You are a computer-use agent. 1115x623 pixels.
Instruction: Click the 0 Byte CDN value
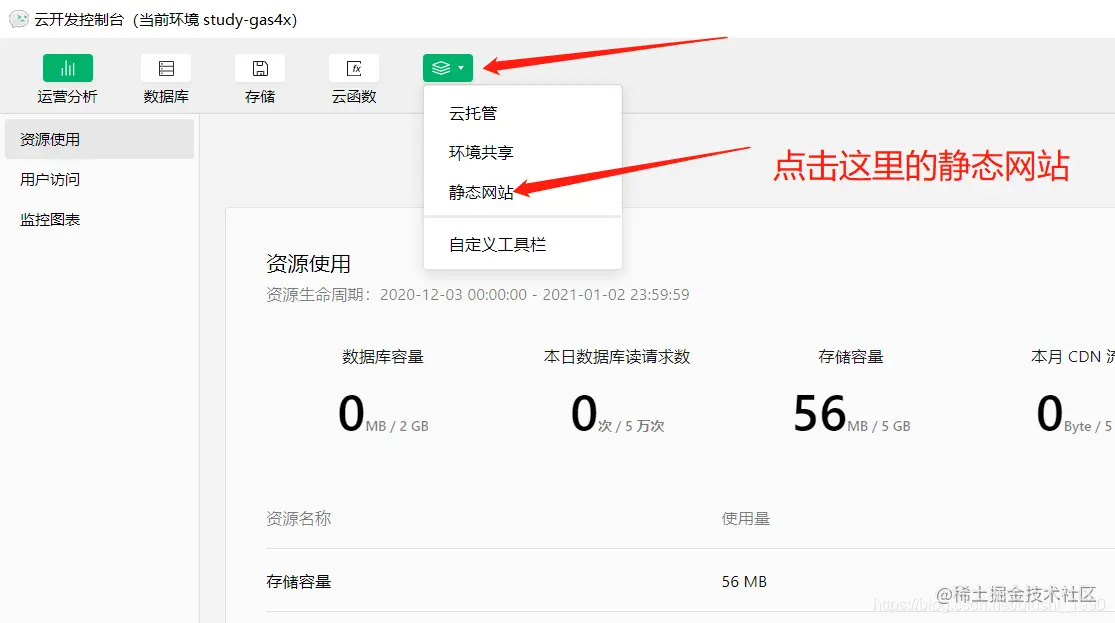(1074, 414)
